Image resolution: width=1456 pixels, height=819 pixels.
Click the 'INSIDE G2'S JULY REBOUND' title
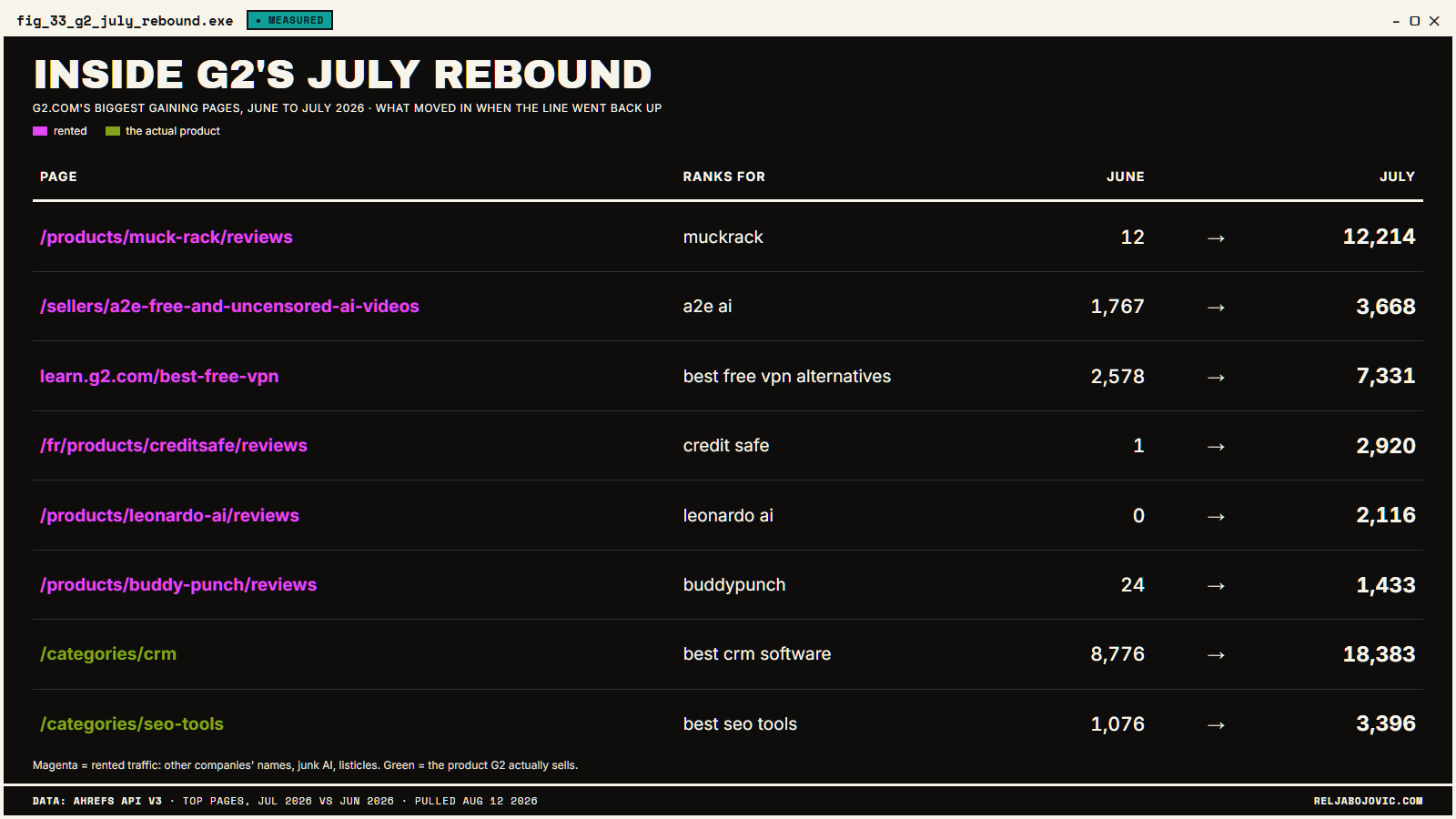343,75
